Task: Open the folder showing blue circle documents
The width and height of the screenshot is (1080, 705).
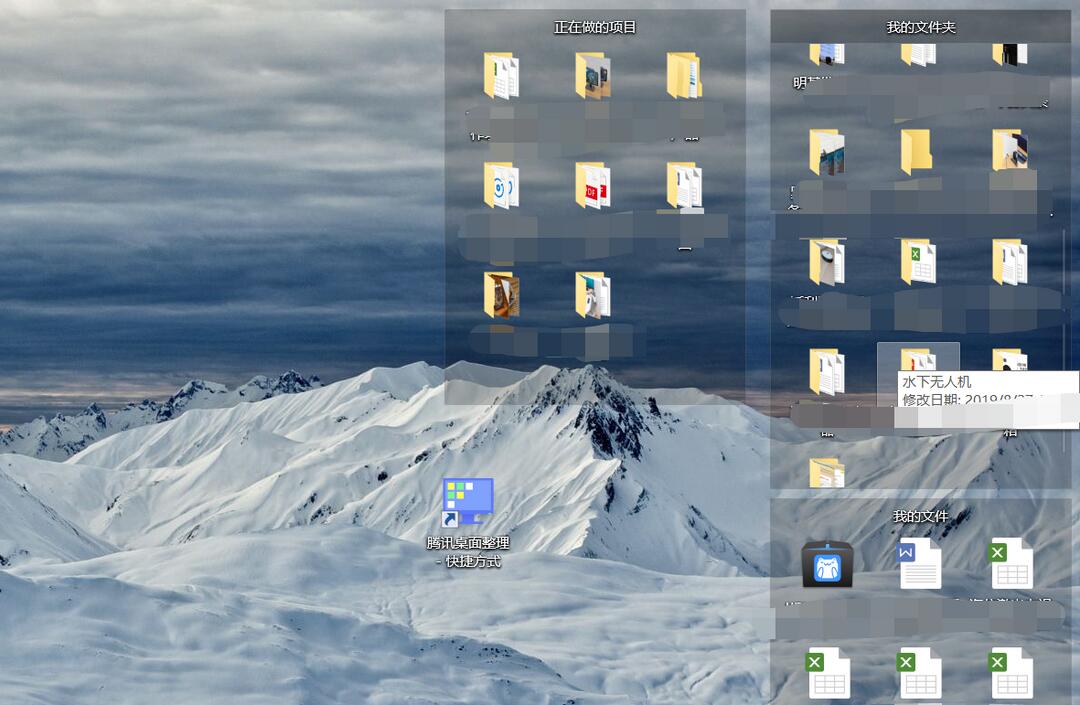Action: tap(501, 185)
